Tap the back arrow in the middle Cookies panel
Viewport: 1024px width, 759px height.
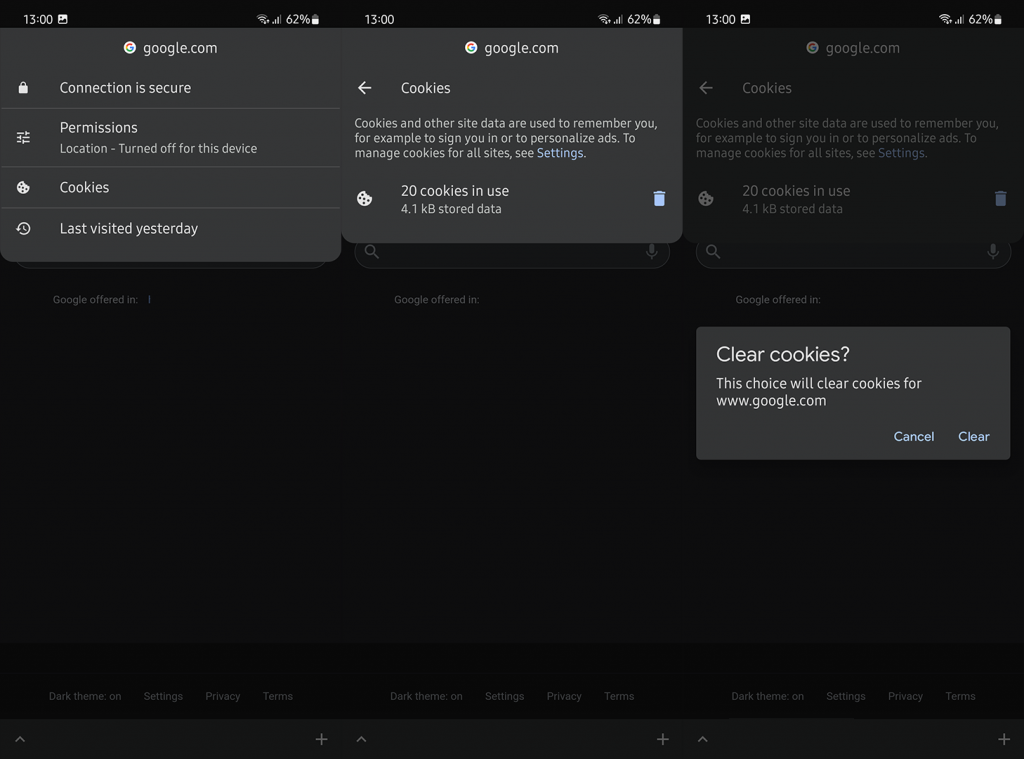click(x=364, y=88)
